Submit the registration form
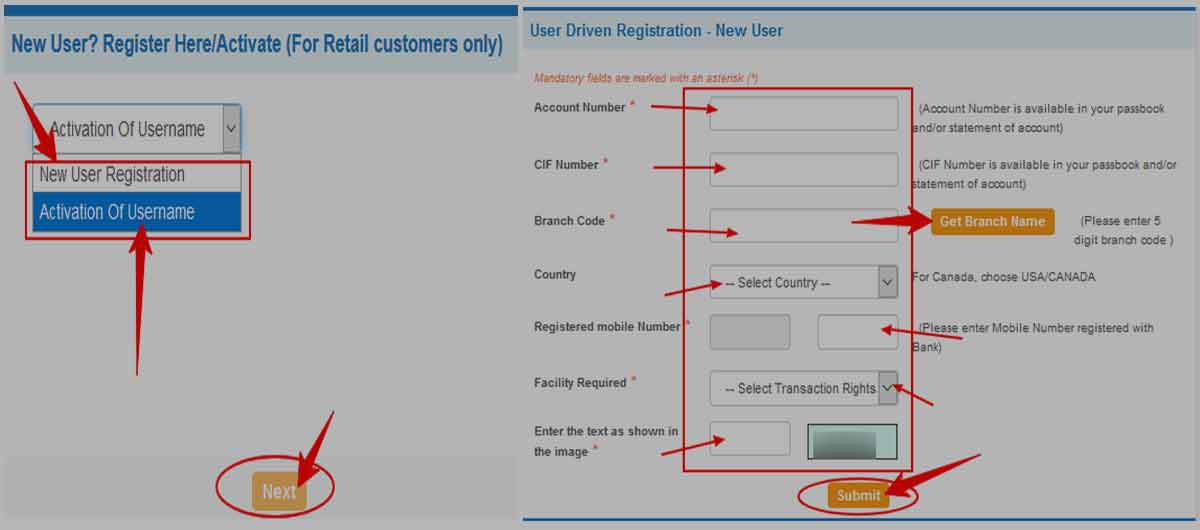Image resolution: width=1200 pixels, height=530 pixels. [858, 495]
